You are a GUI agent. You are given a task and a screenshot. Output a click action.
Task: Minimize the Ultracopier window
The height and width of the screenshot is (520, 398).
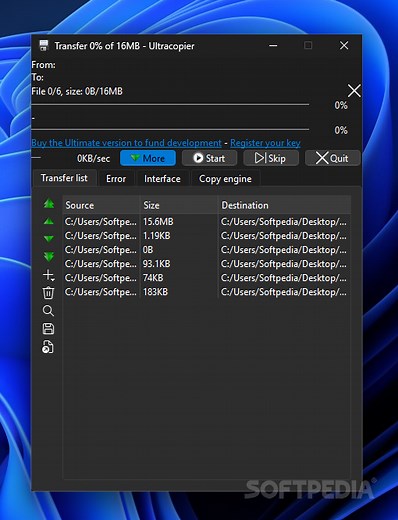coord(273,46)
